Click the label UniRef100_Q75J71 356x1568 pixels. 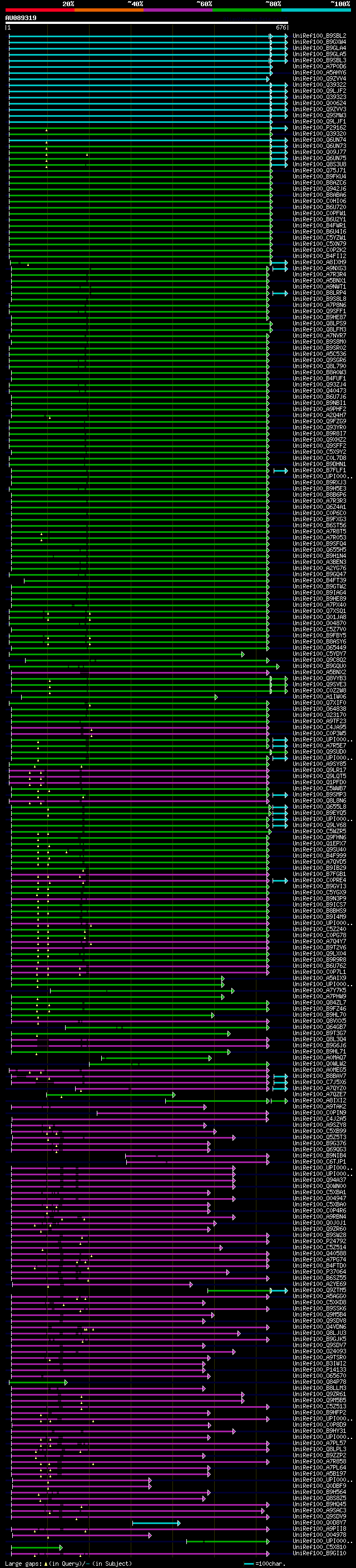(x=319, y=170)
